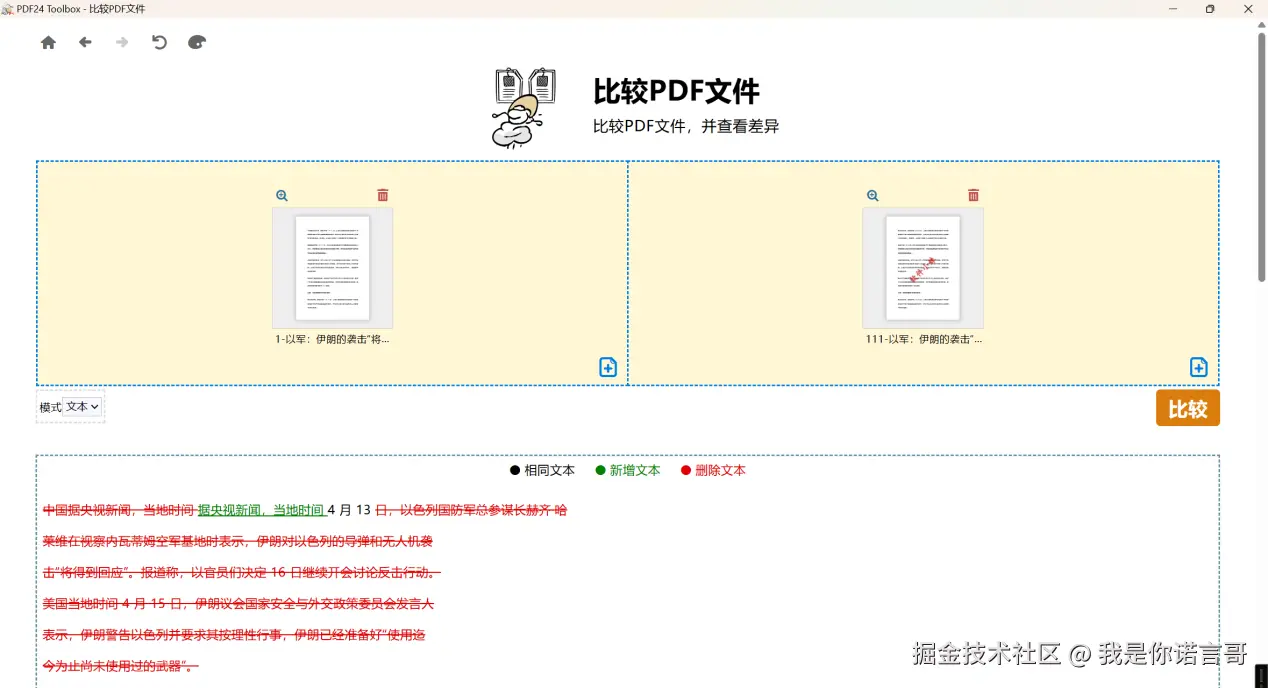Click deleted line starting '美国当地时间 4 月 15 日'

238,604
